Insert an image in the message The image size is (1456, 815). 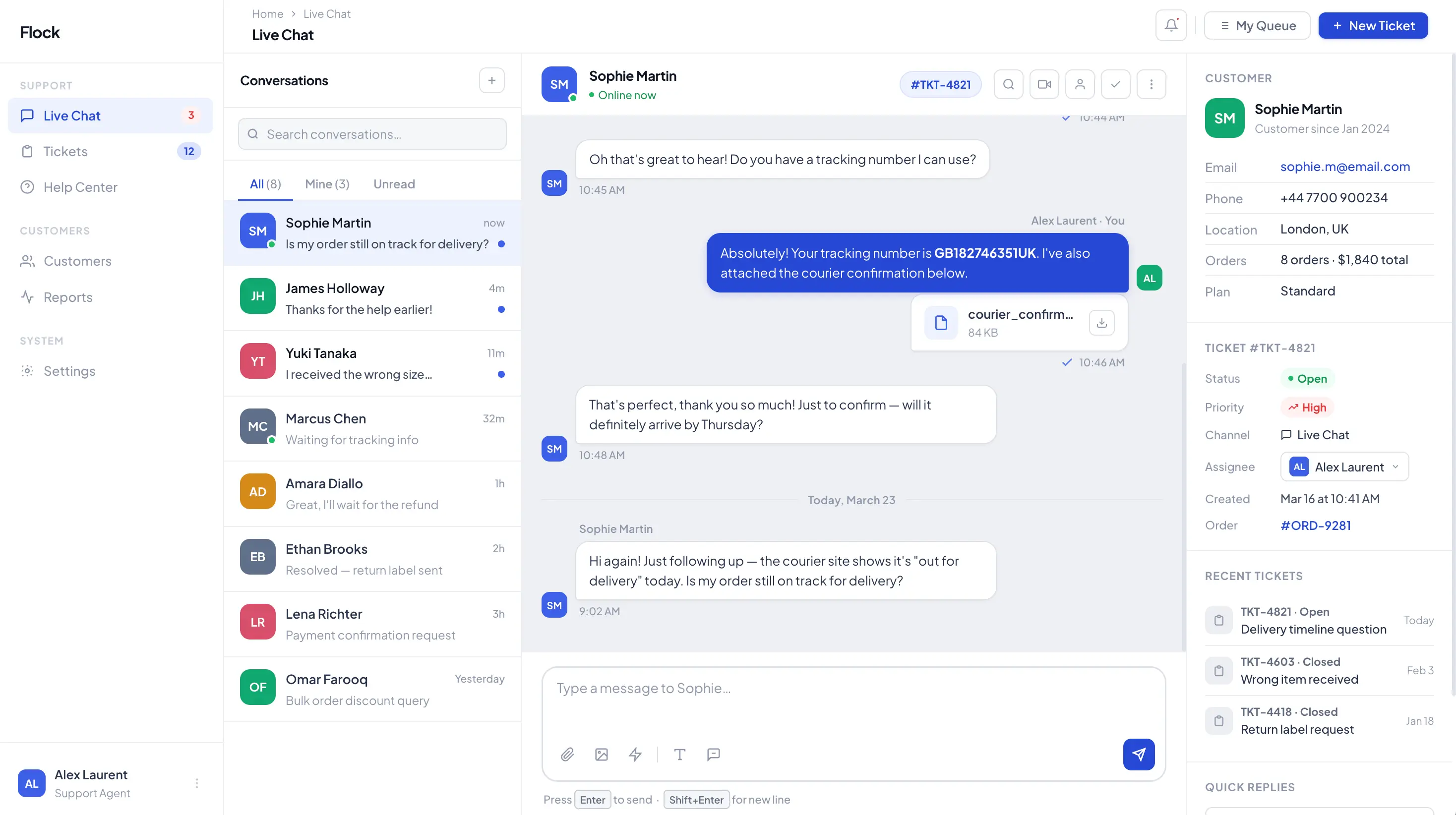pyautogui.click(x=602, y=755)
